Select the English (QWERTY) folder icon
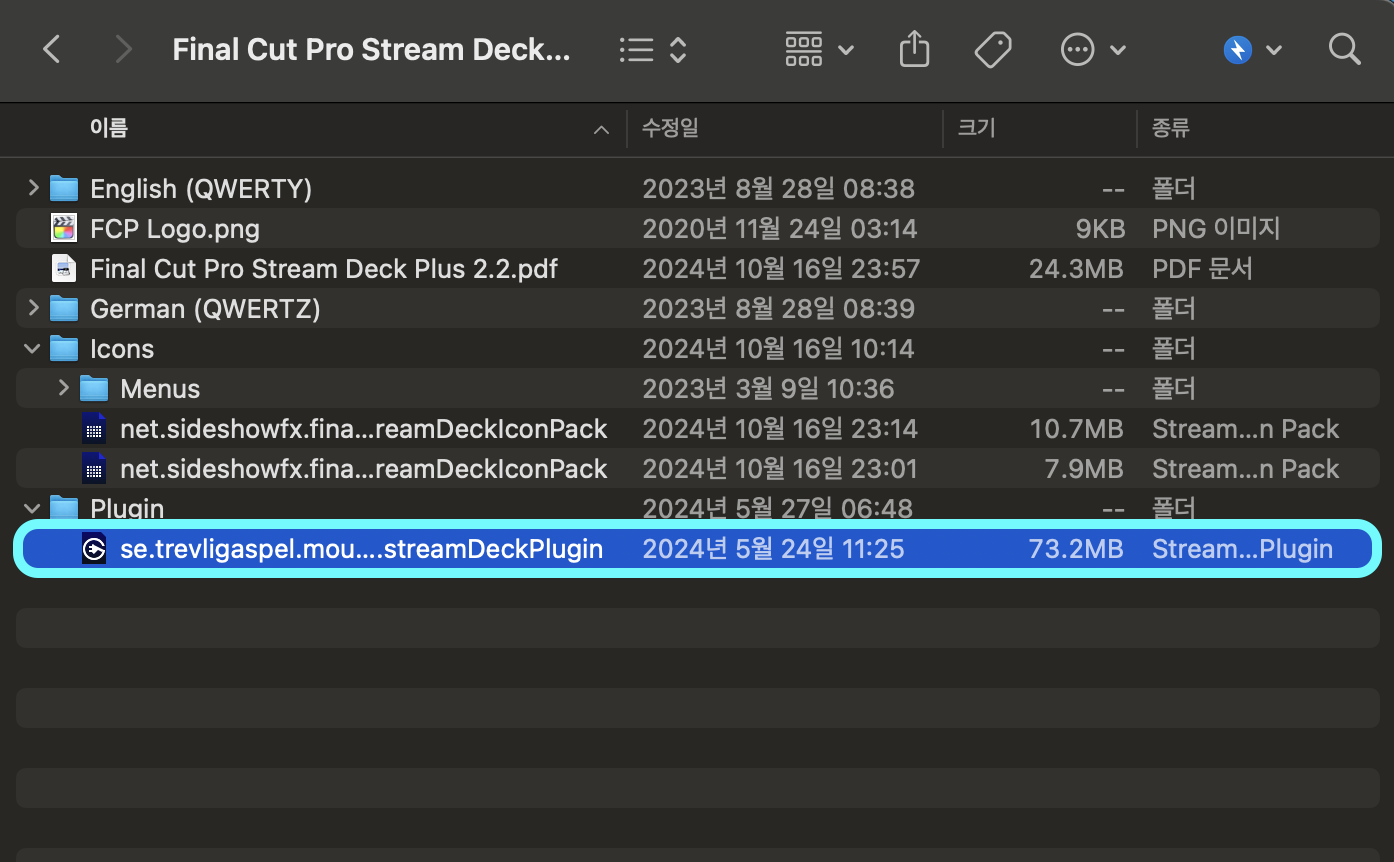This screenshot has height=862, width=1394. click(64, 188)
